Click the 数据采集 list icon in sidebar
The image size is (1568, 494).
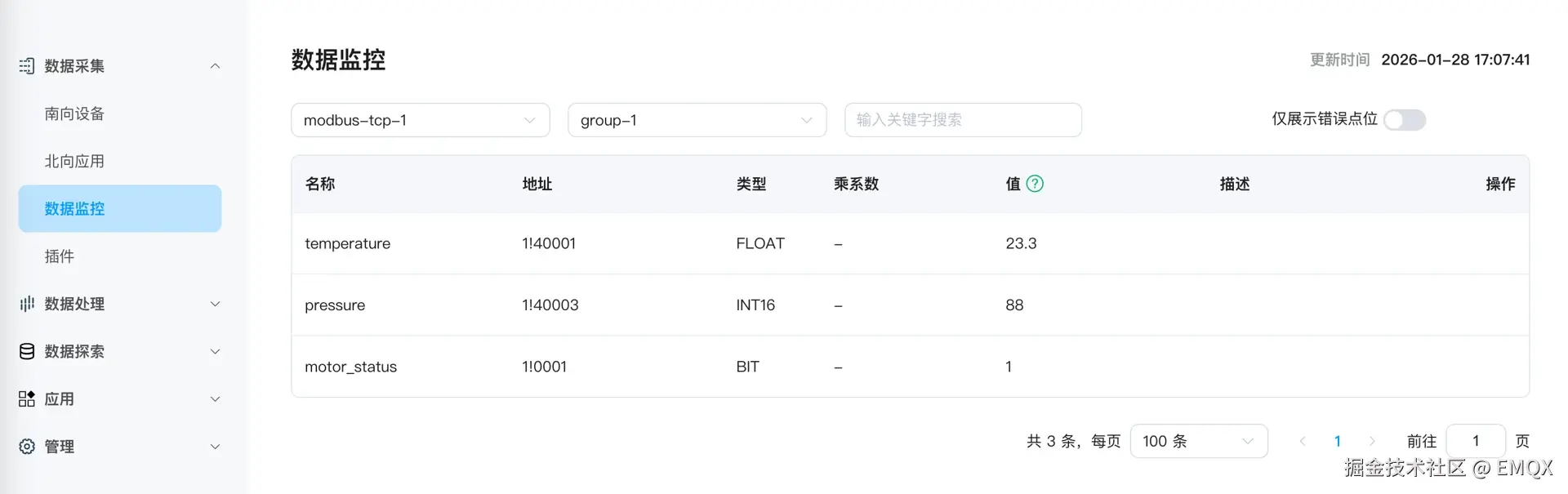pos(27,66)
